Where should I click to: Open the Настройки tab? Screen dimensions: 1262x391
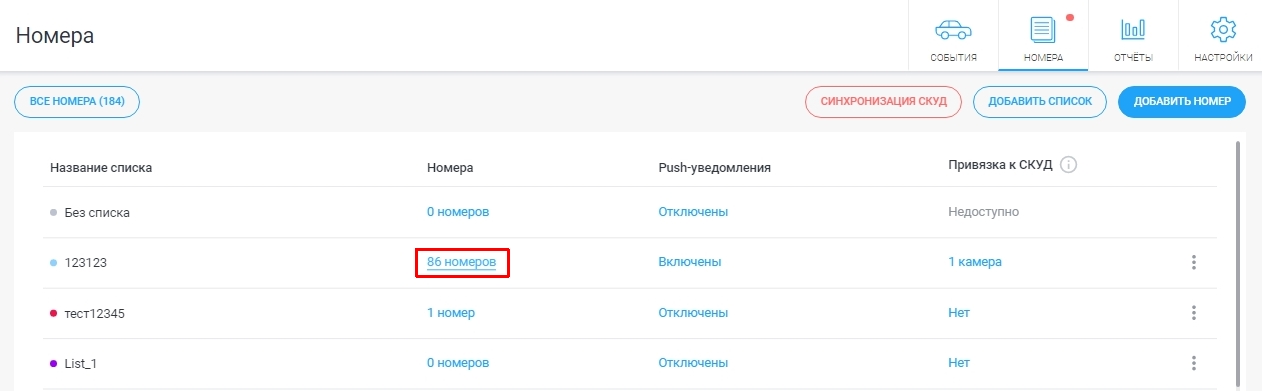(x=1223, y=36)
